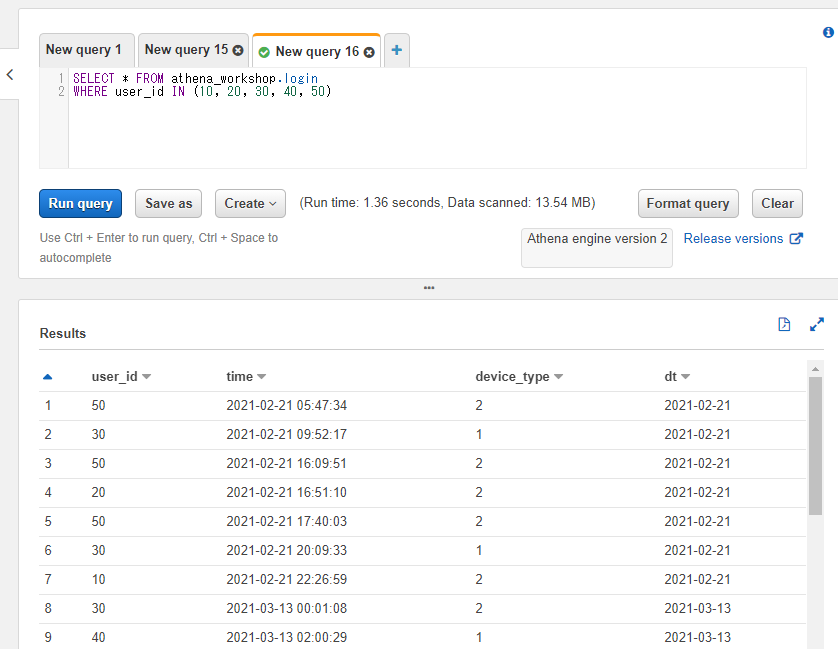Click the green success check on New query 16
The width and height of the screenshot is (838, 649).
point(264,52)
